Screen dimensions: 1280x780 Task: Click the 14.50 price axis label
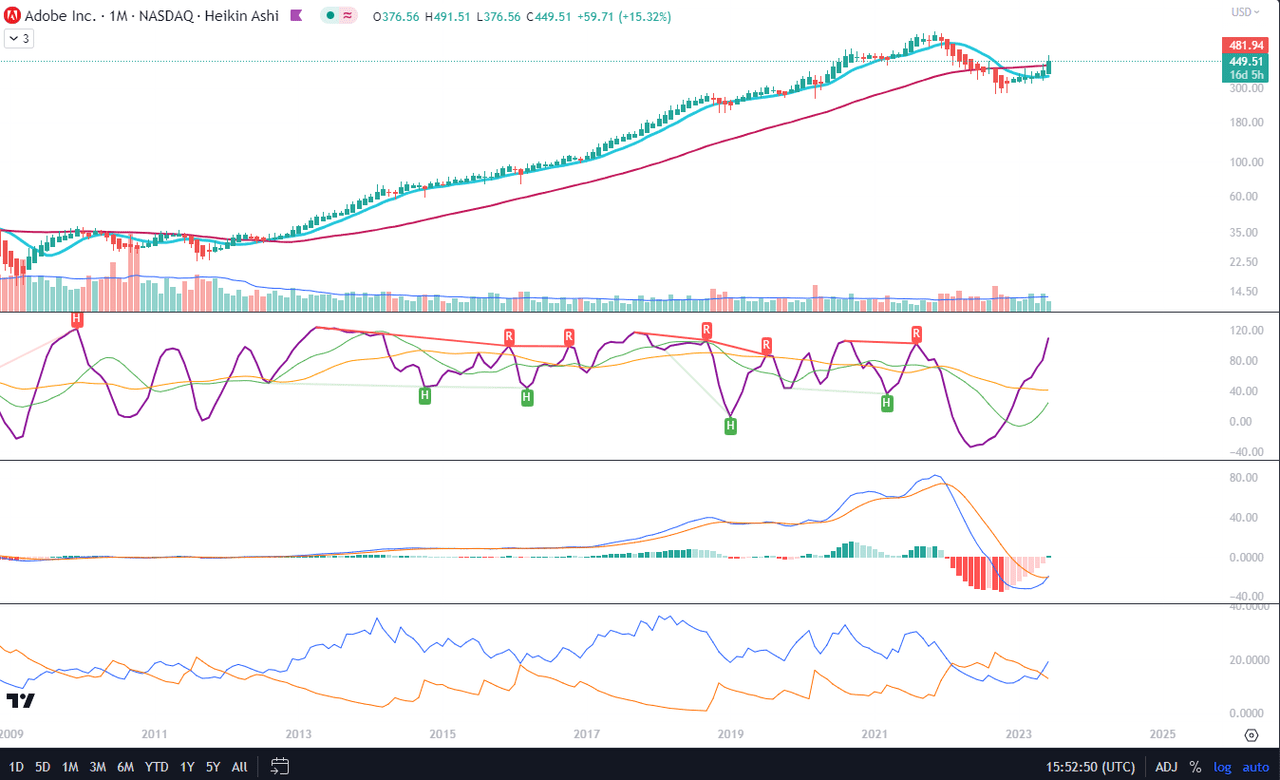point(1245,292)
